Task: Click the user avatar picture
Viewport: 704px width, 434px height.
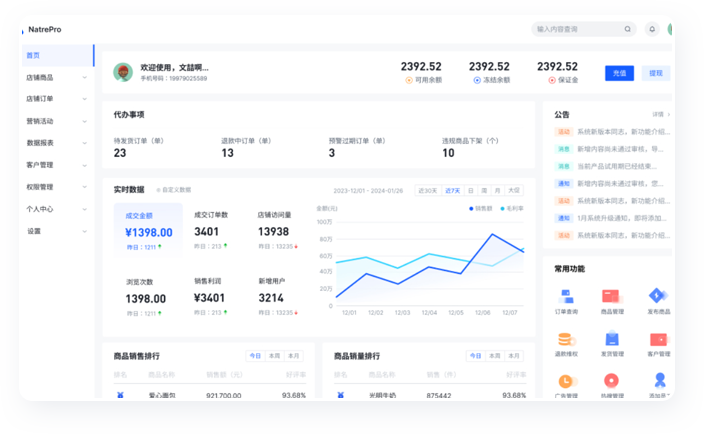Action: click(x=123, y=72)
